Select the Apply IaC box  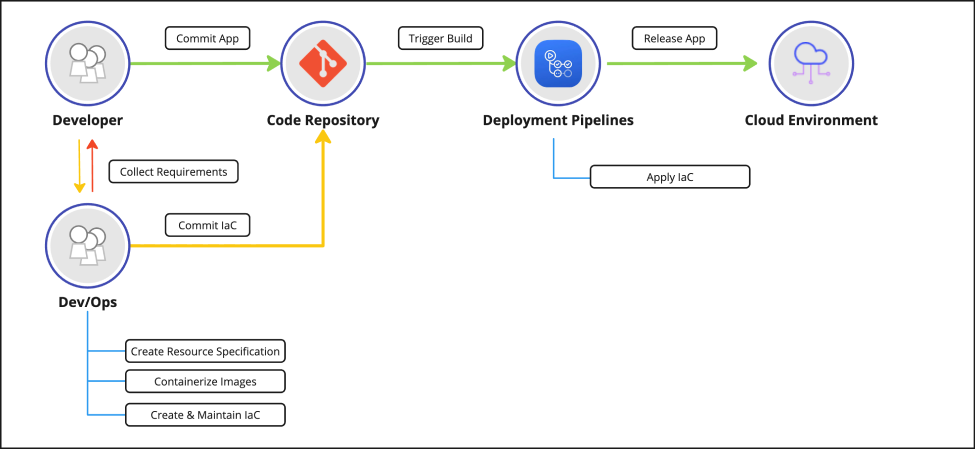point(670,178)
